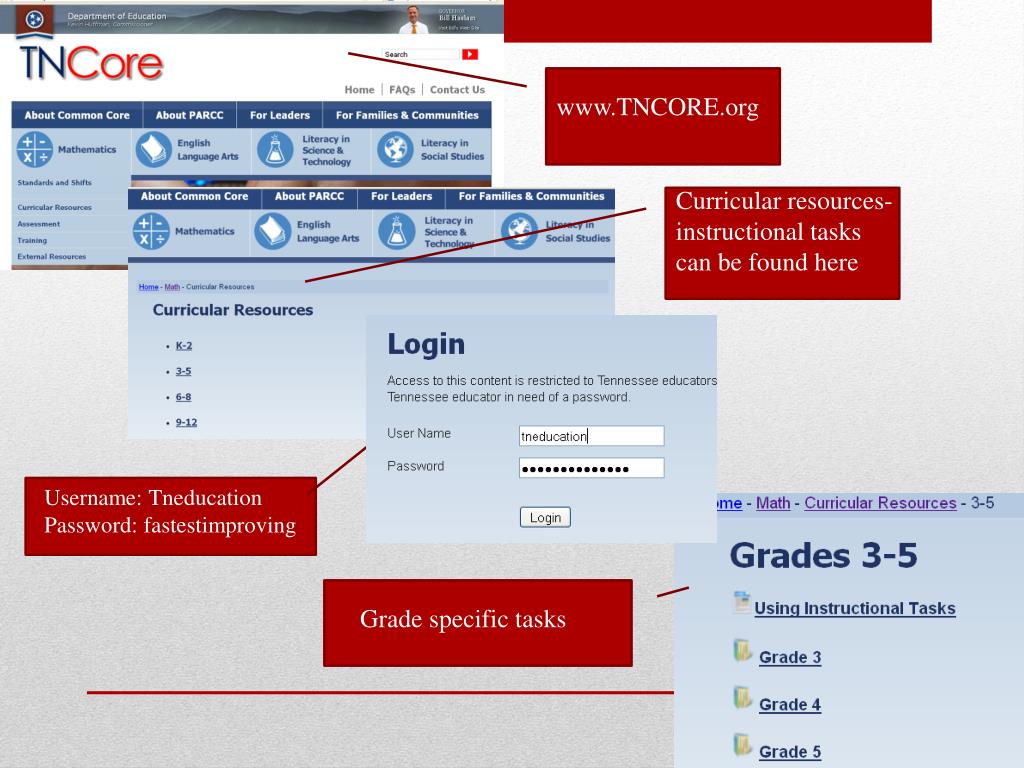The width and height of the screenshot is (1024, 768).
Task: Open About PARCC in second menu bar
Action: click(310, 196)
